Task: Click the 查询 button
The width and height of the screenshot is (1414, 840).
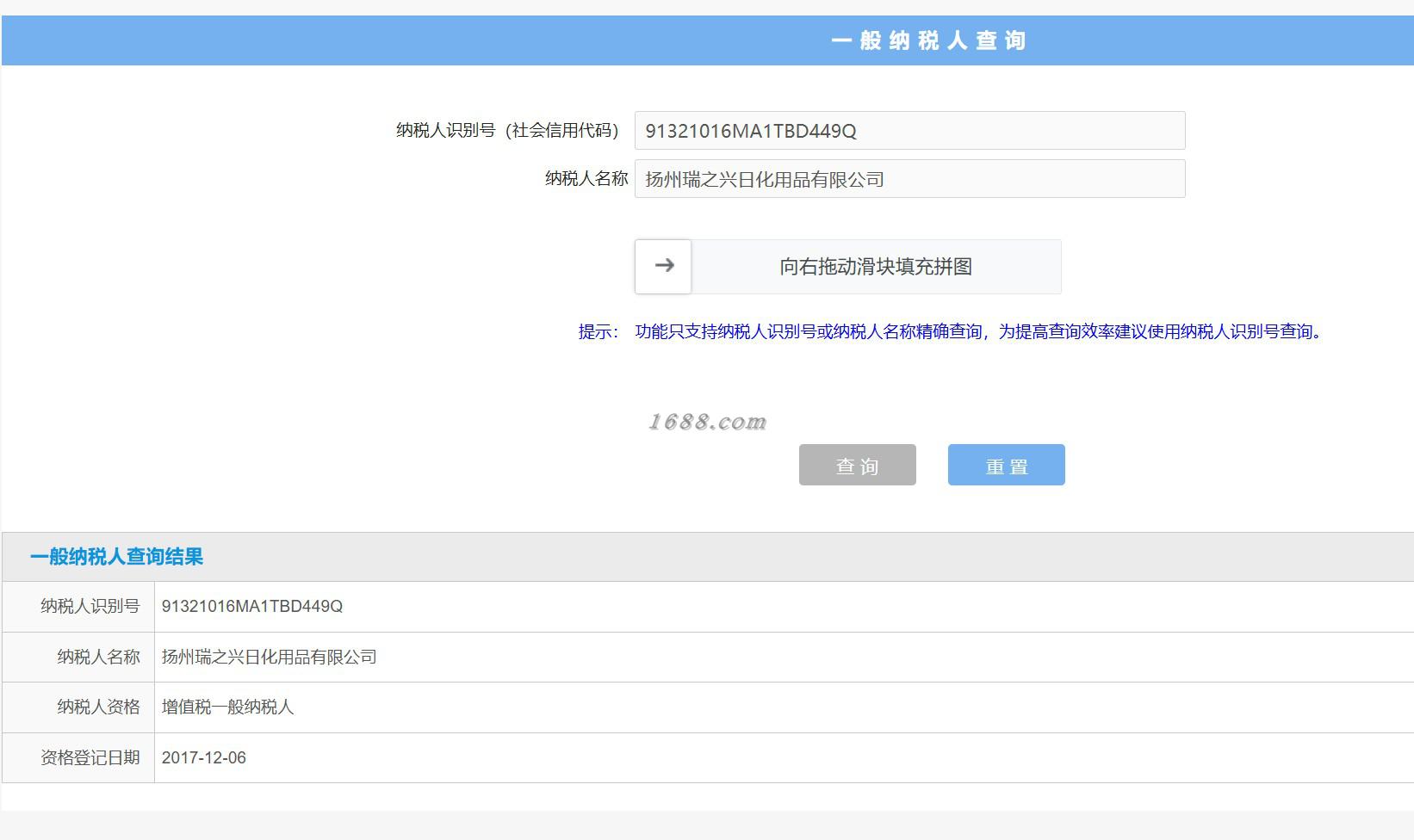Action: point(858,465)
